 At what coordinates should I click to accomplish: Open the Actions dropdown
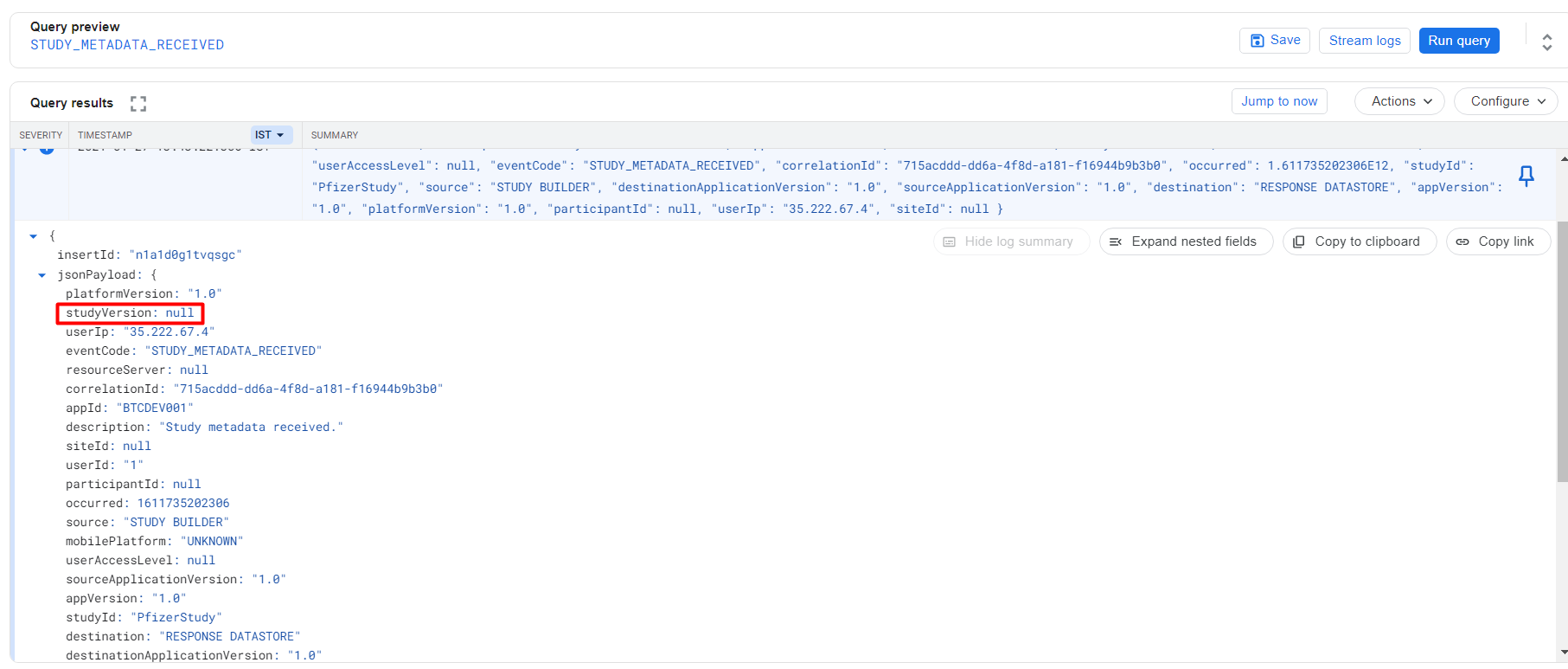[x=1399, y=101]
